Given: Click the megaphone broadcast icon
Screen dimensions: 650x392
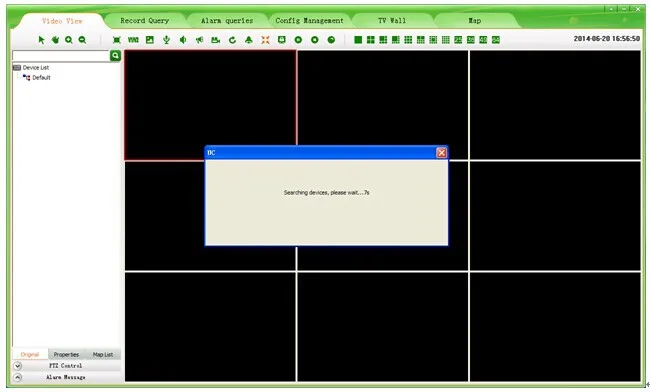Looking at the screenshot, I should click(x=199, y=40).
